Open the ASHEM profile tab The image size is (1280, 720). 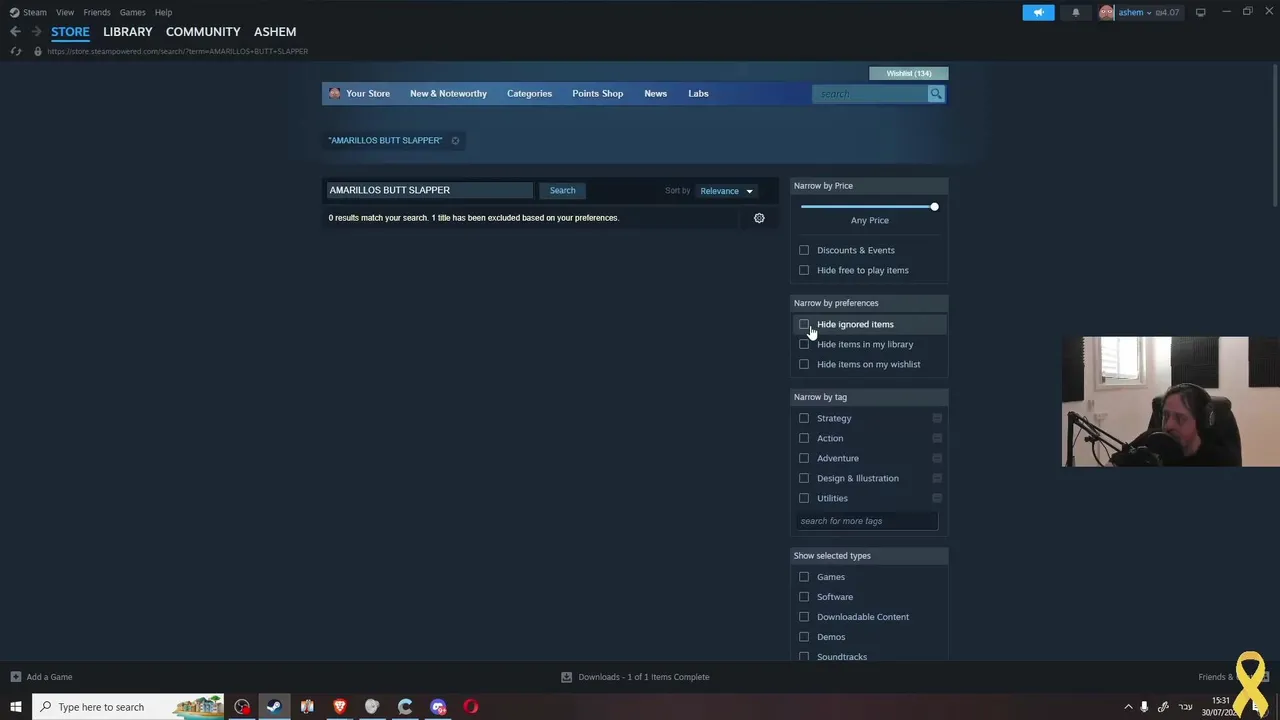click(x=275, y=32)
